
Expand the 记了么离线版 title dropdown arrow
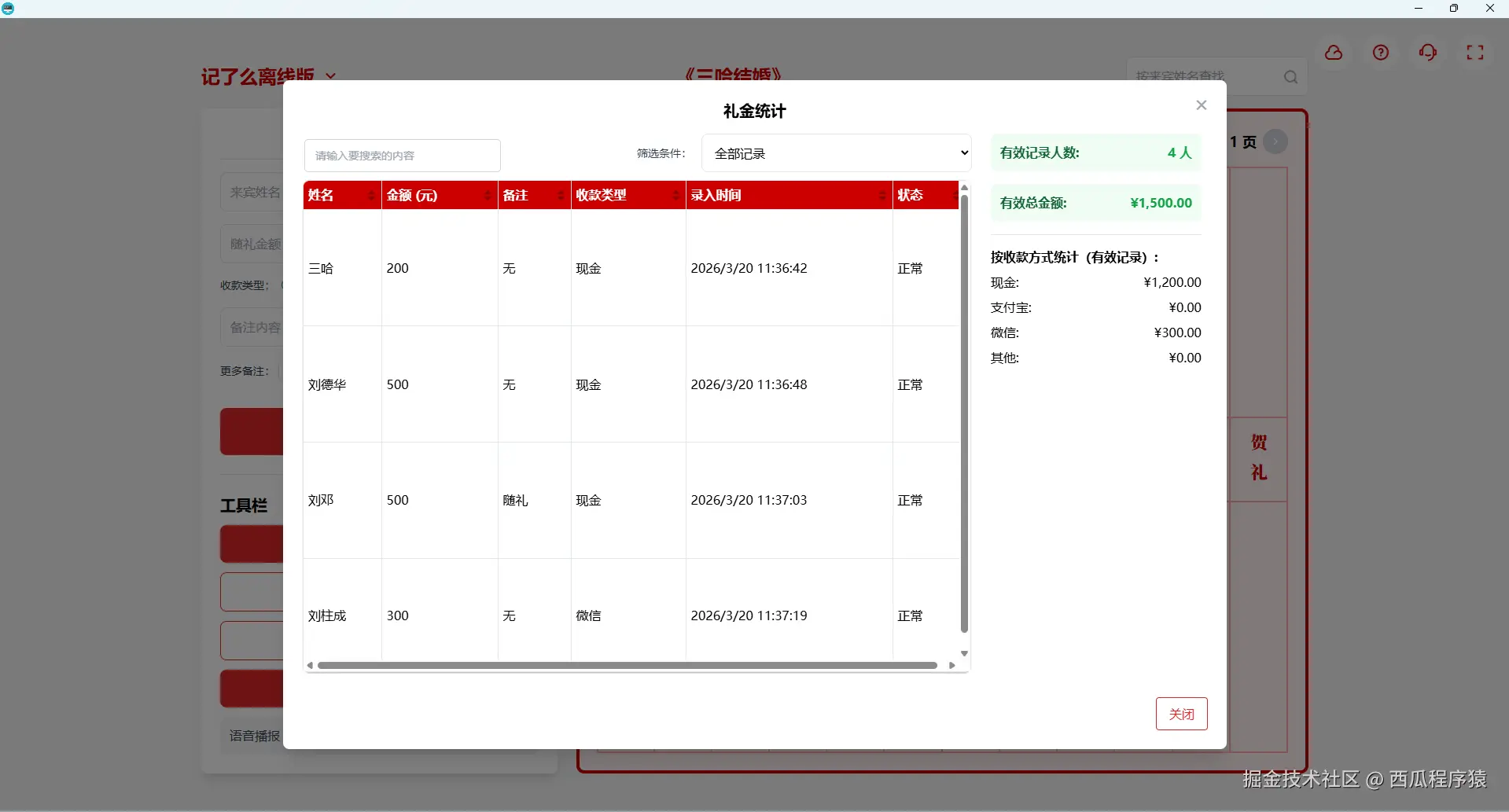[331, 76]
